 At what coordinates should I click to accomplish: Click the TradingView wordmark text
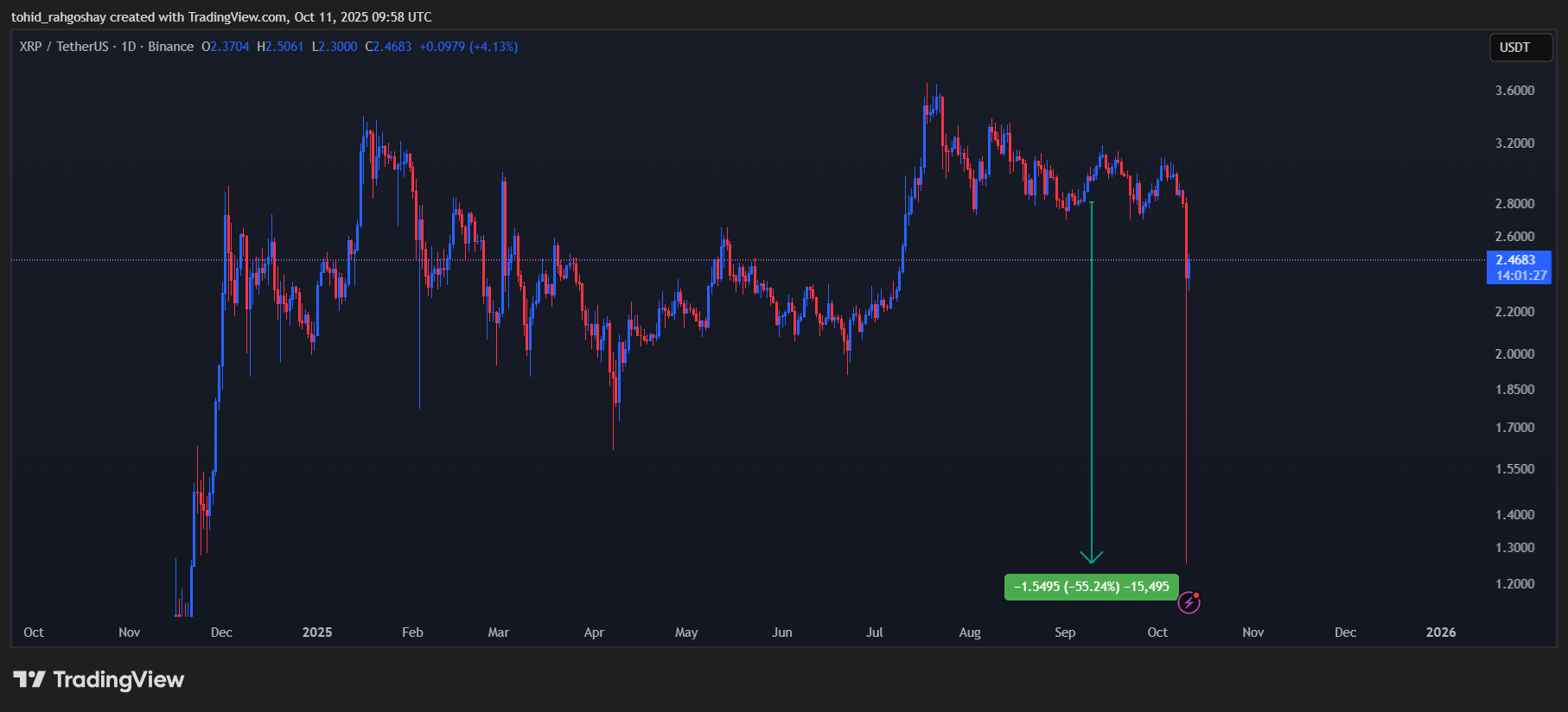[x=118, y=680]
